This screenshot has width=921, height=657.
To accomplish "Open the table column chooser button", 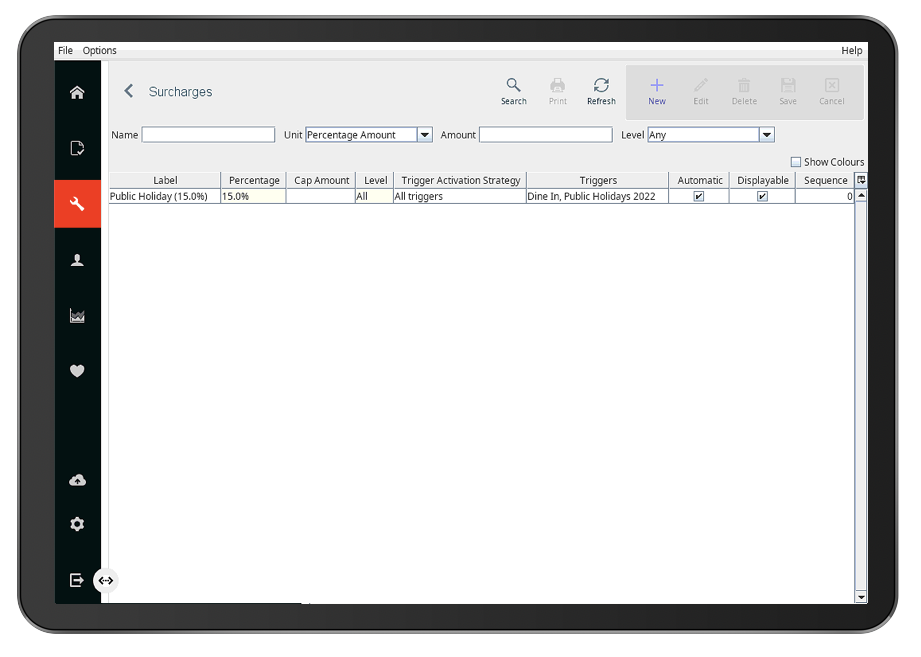I will tap(861, 180).
